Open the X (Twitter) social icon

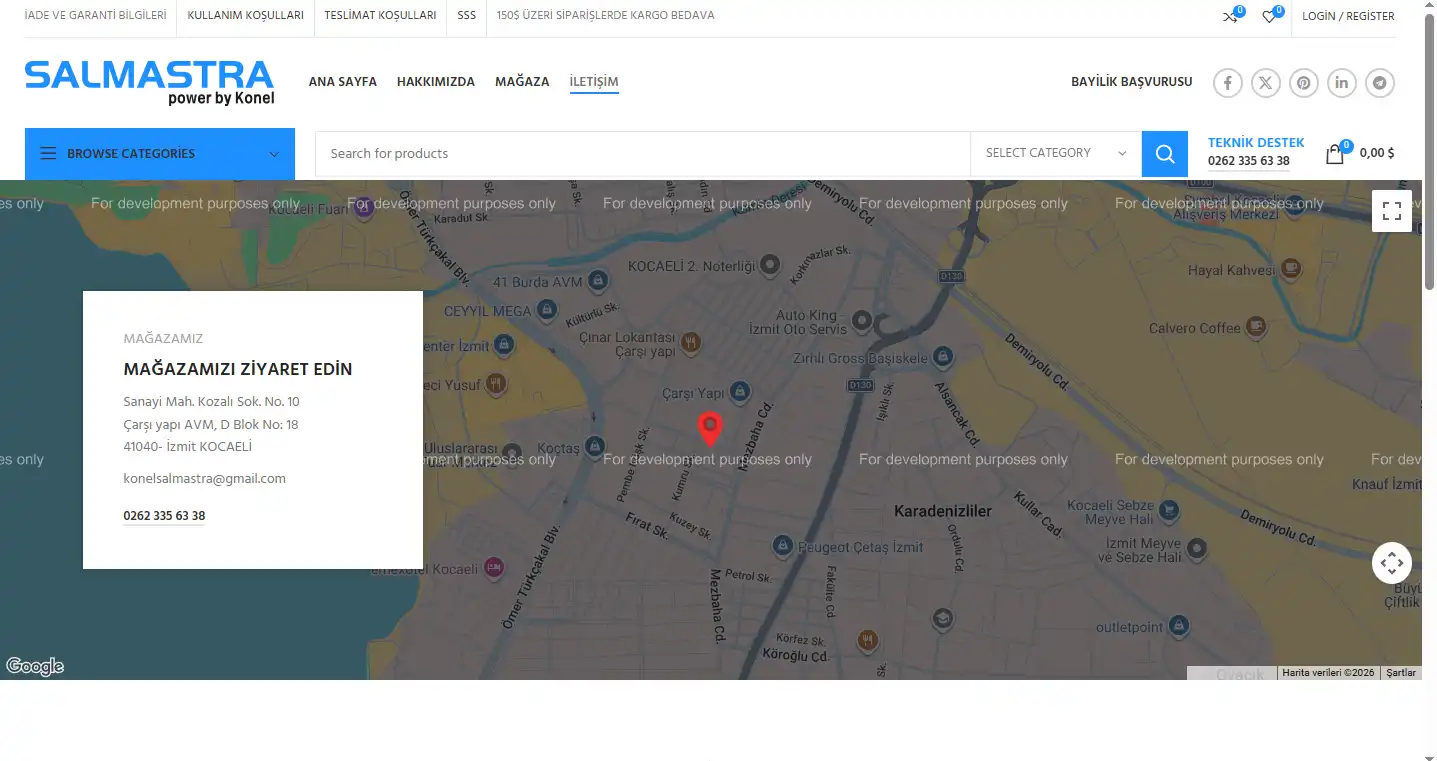(1266, 83)
